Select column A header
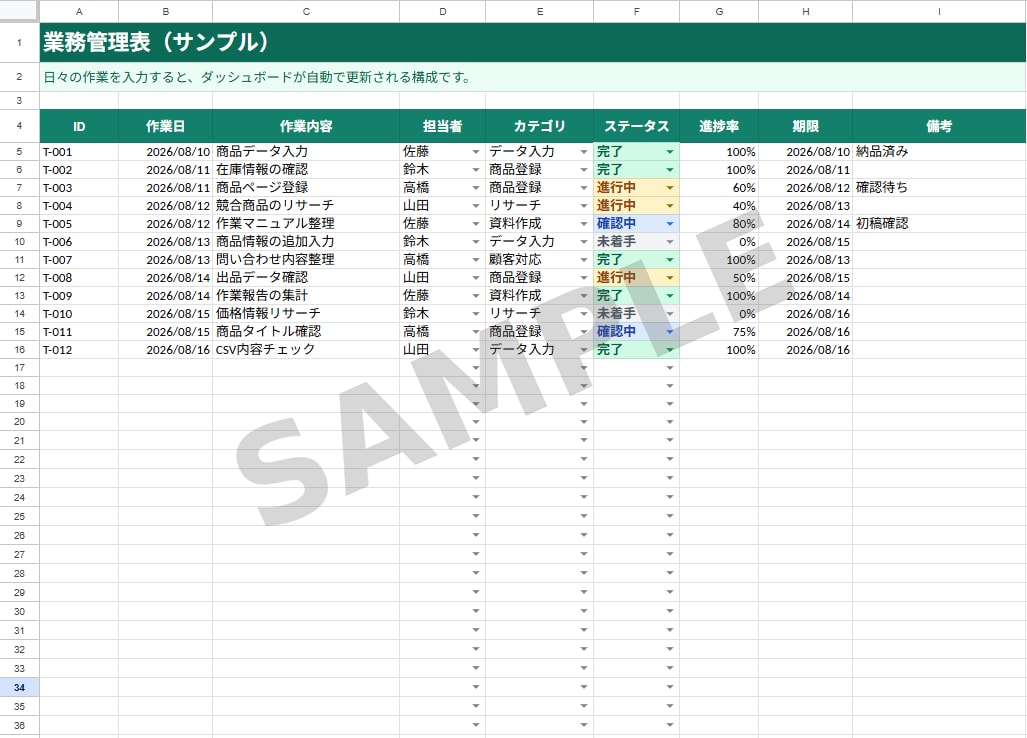Image resolution: width=1027 pixels, height=738 pixels. coord(79,11)
